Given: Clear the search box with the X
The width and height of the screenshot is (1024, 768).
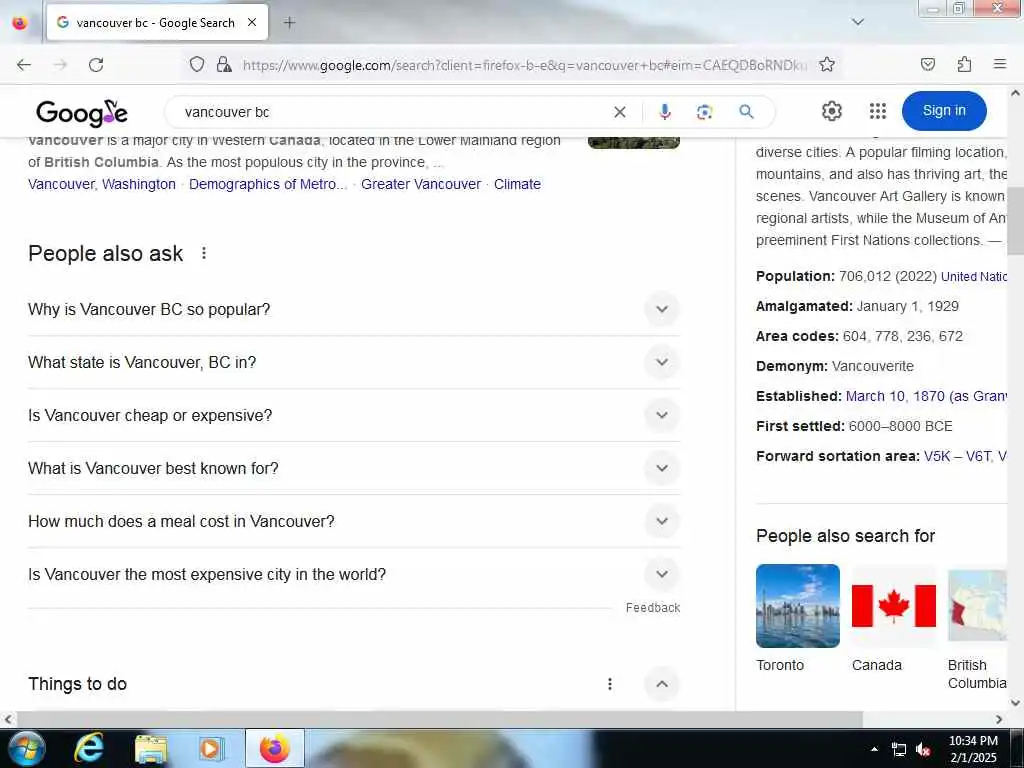Looking at the screenshot, I should tap(620, 112).
